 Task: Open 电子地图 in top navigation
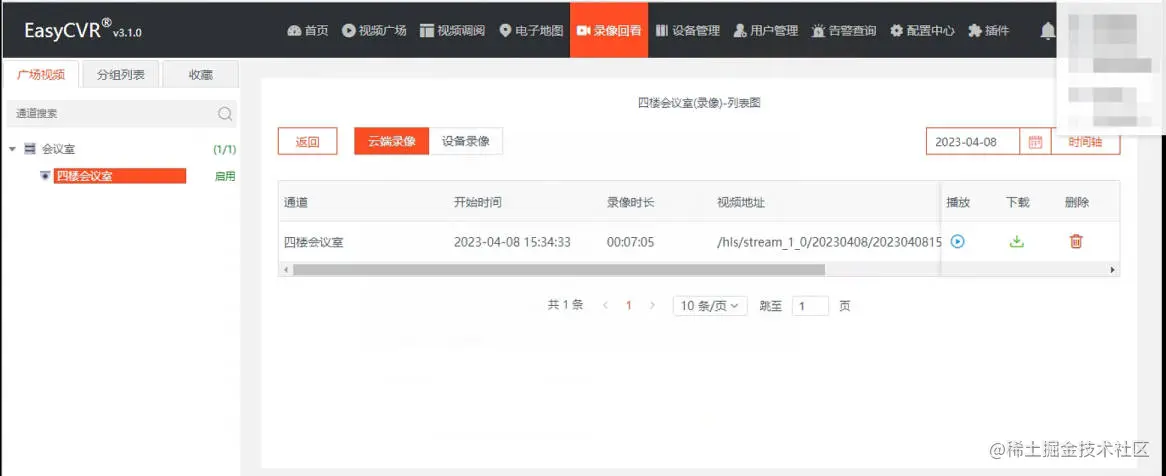click(531, 30)
